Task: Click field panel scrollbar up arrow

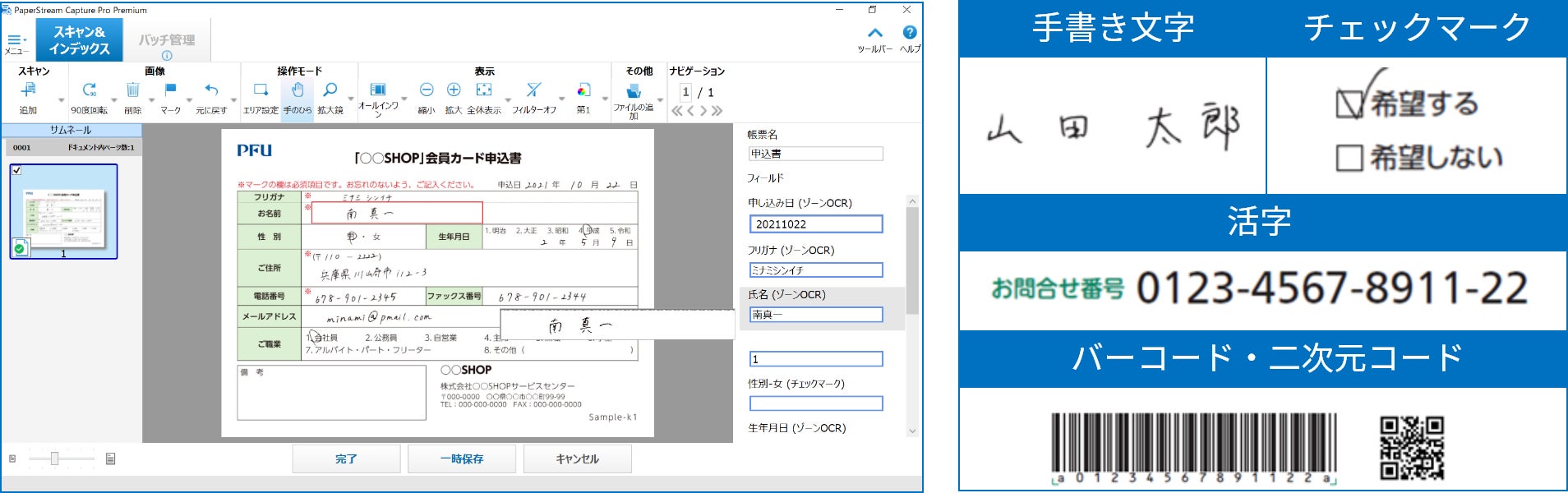Action: click(912, 201)
